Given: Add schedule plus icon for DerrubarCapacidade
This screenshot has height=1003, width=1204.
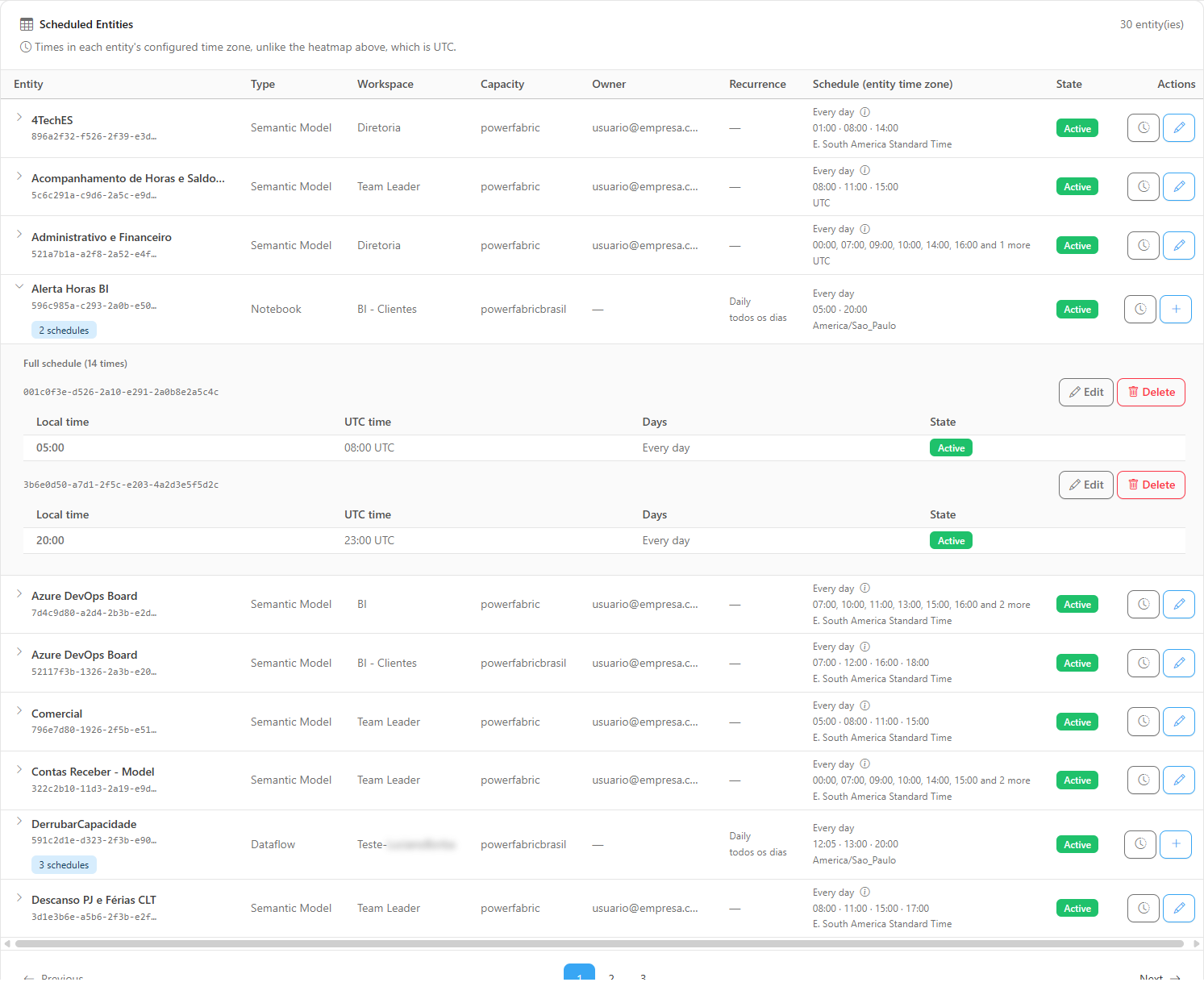Looking at the screenshot, I should [1175, 844].
